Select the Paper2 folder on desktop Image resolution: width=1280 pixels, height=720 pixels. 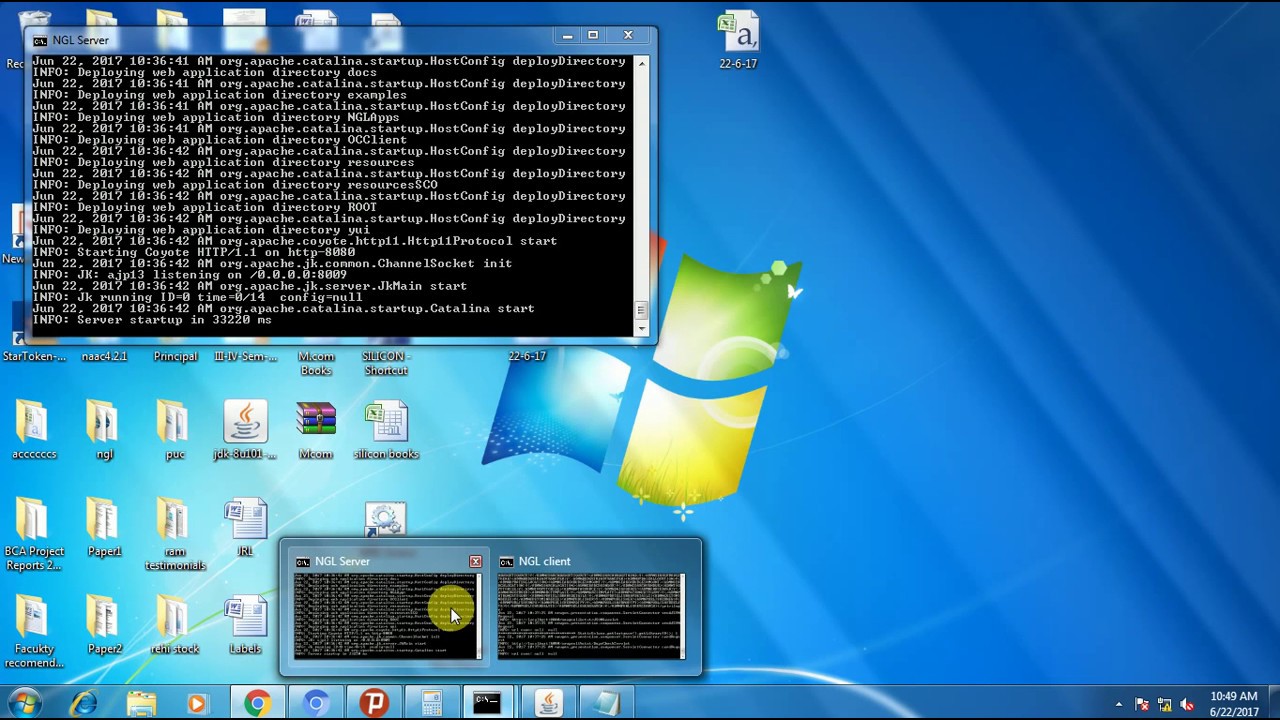tap(104, 625)
